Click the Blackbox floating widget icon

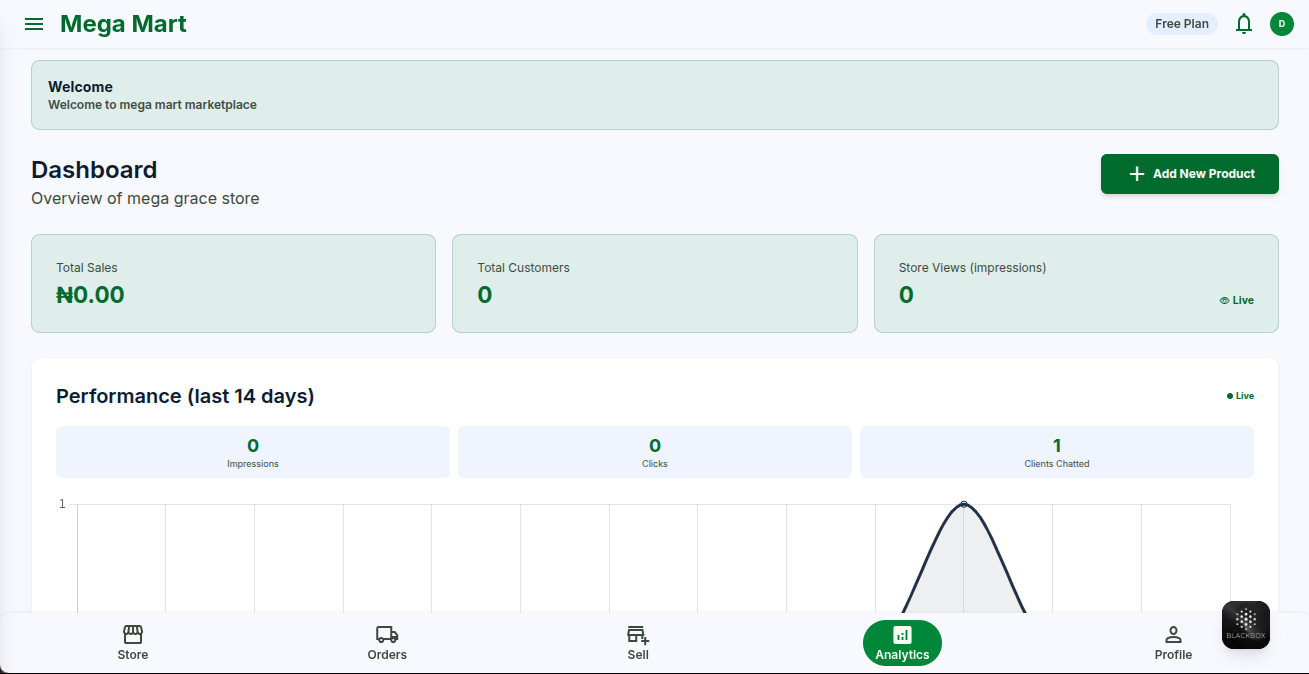tap(1246, 625)
